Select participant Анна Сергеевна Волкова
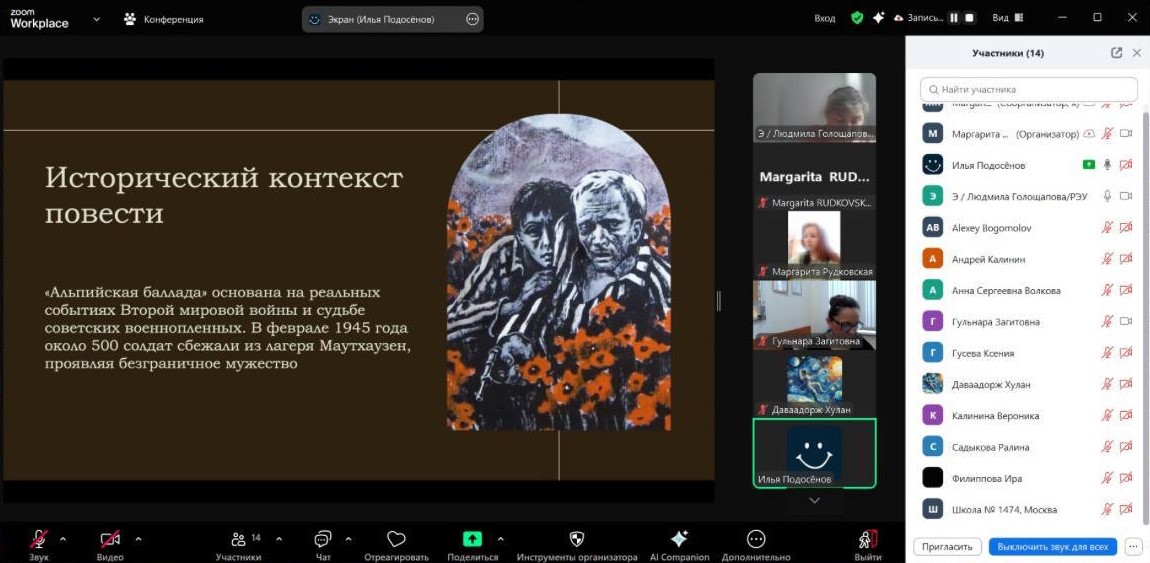The width and height of the screenshot is (1150, 563). pos(1027,290)
